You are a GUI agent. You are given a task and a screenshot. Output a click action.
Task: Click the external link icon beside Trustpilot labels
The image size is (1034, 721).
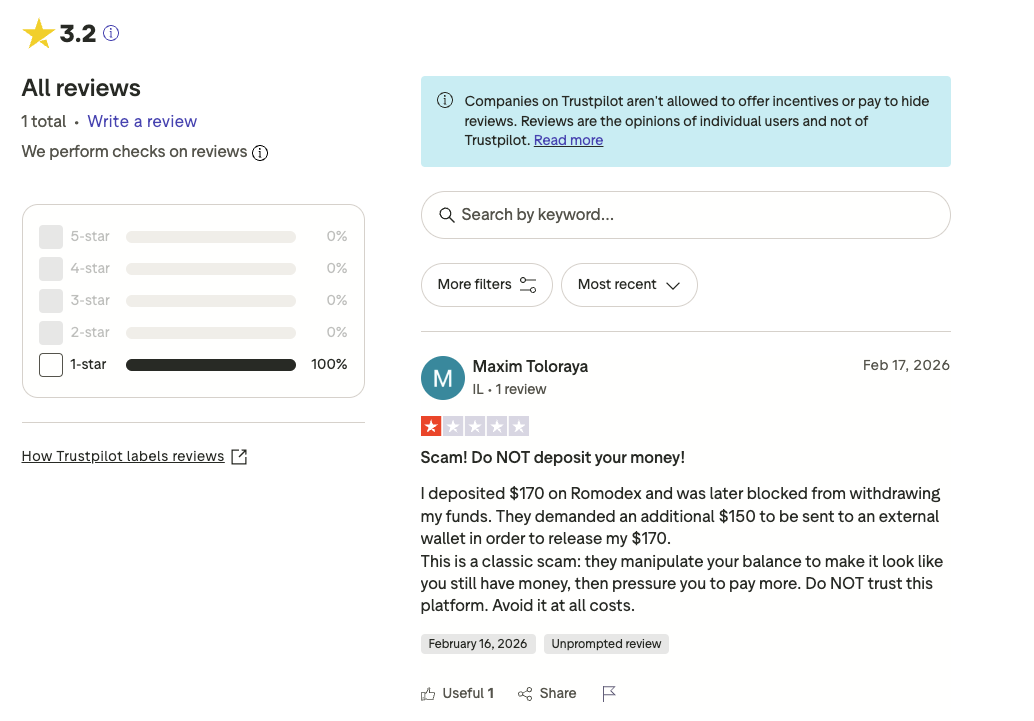pos(239,457)
